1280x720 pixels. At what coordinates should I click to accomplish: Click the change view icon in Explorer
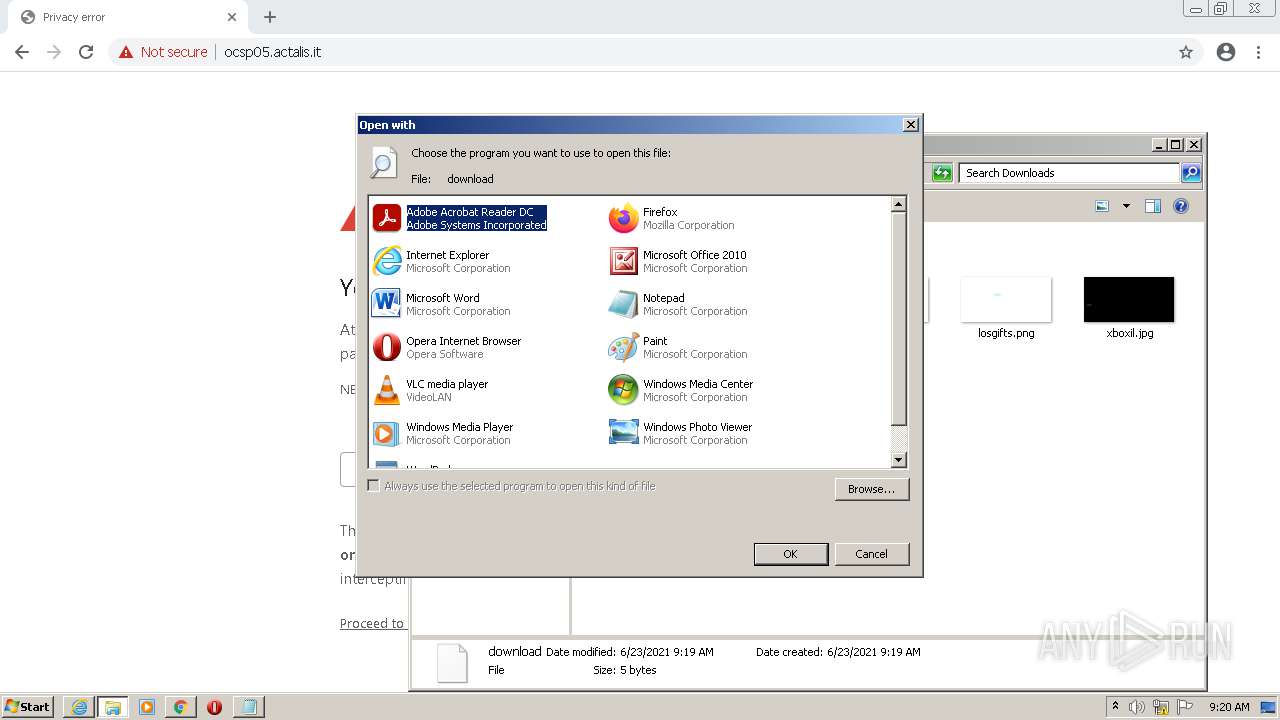[1102, 206]
